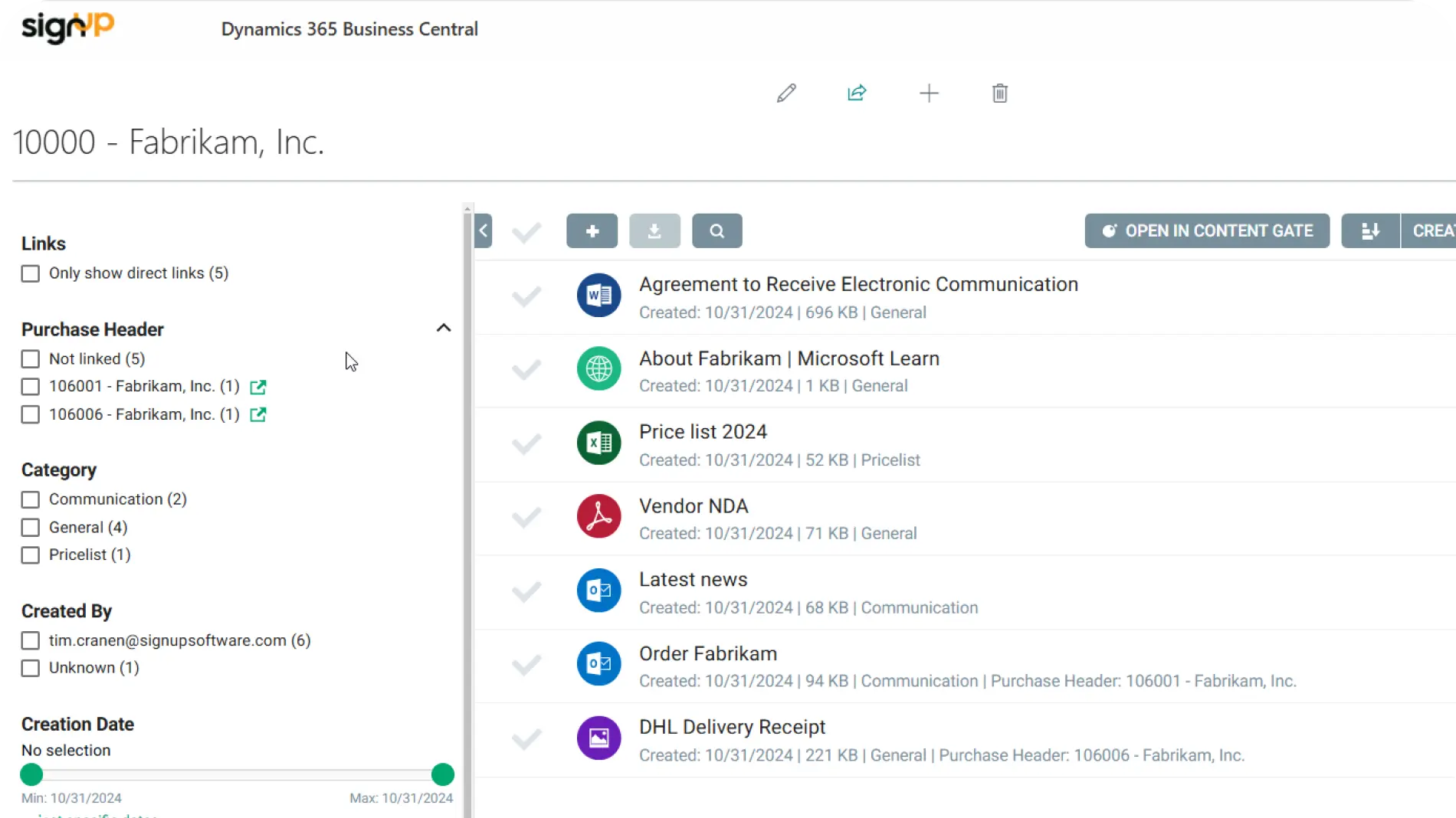Click the Outlook icon for Order Fabrikam

pos(599,664)
